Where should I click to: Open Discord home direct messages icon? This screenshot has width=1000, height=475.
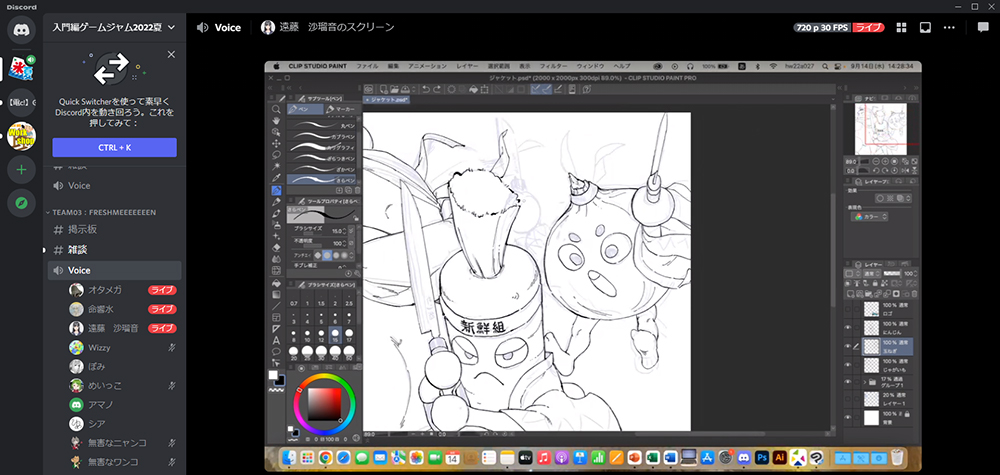coord(21,30)
